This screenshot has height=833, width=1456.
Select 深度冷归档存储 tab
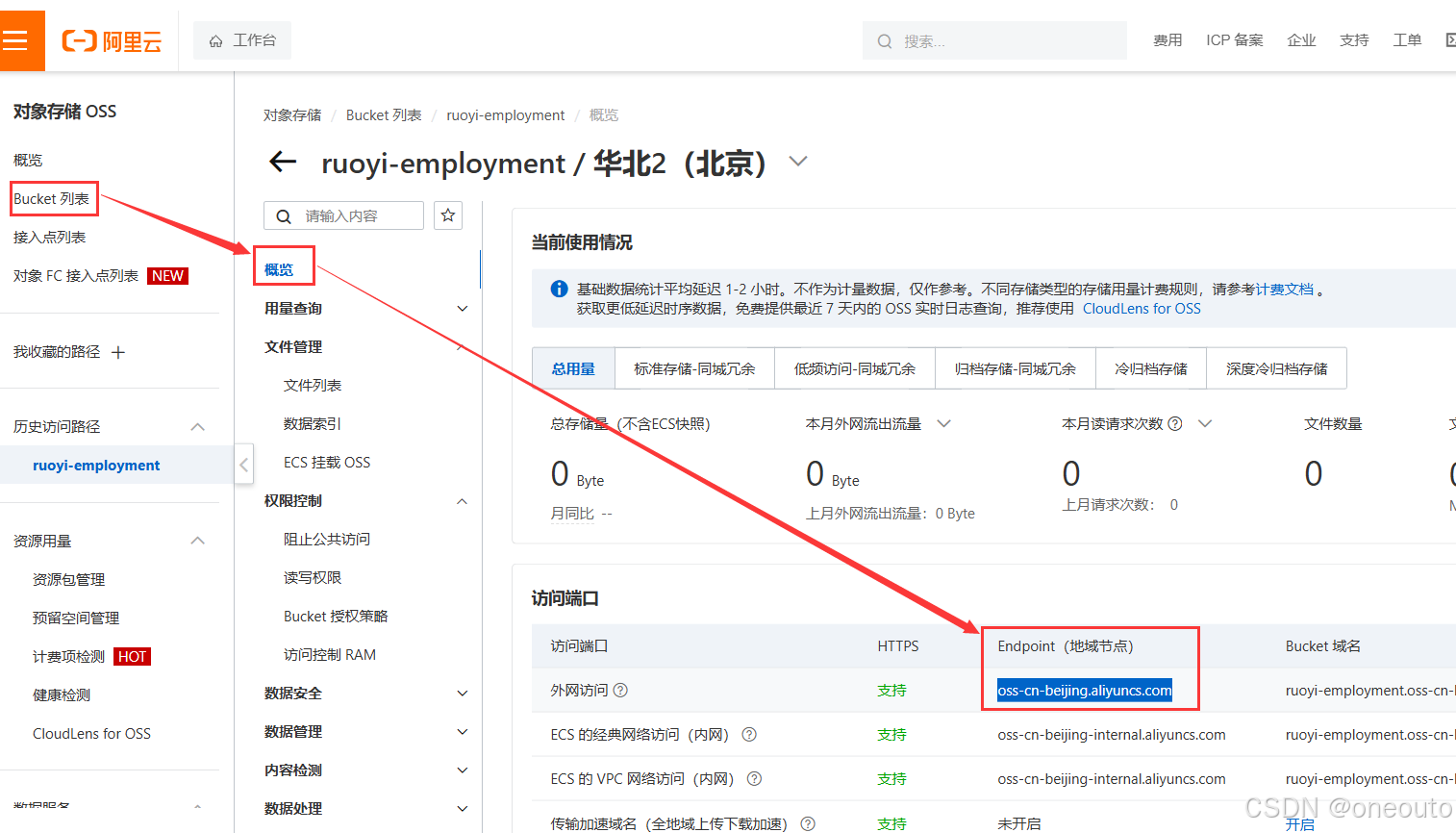(x=1277, y=368)
